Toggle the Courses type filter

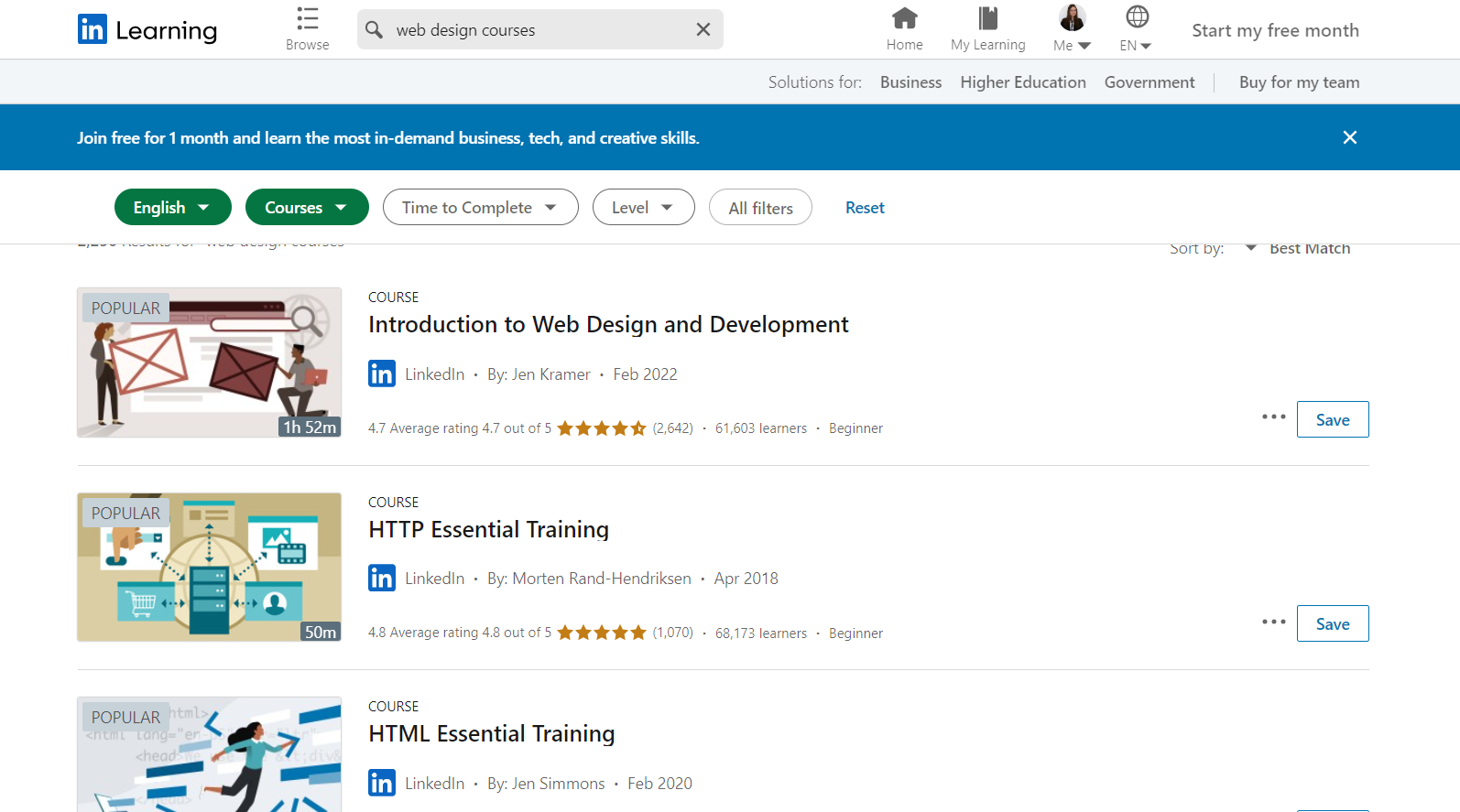[x=306, y=208]
